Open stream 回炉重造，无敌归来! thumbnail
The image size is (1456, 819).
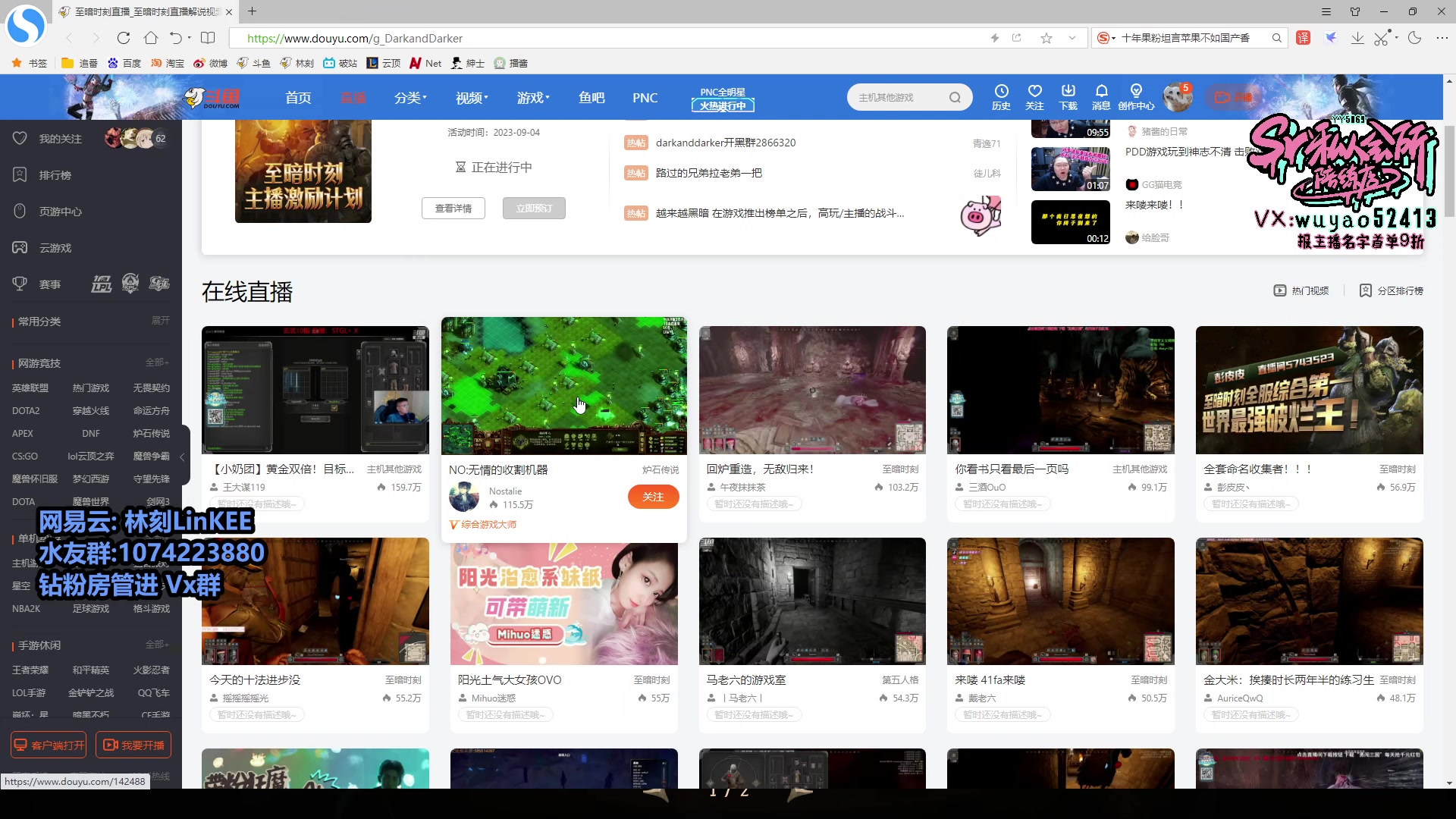click(812, 390)
